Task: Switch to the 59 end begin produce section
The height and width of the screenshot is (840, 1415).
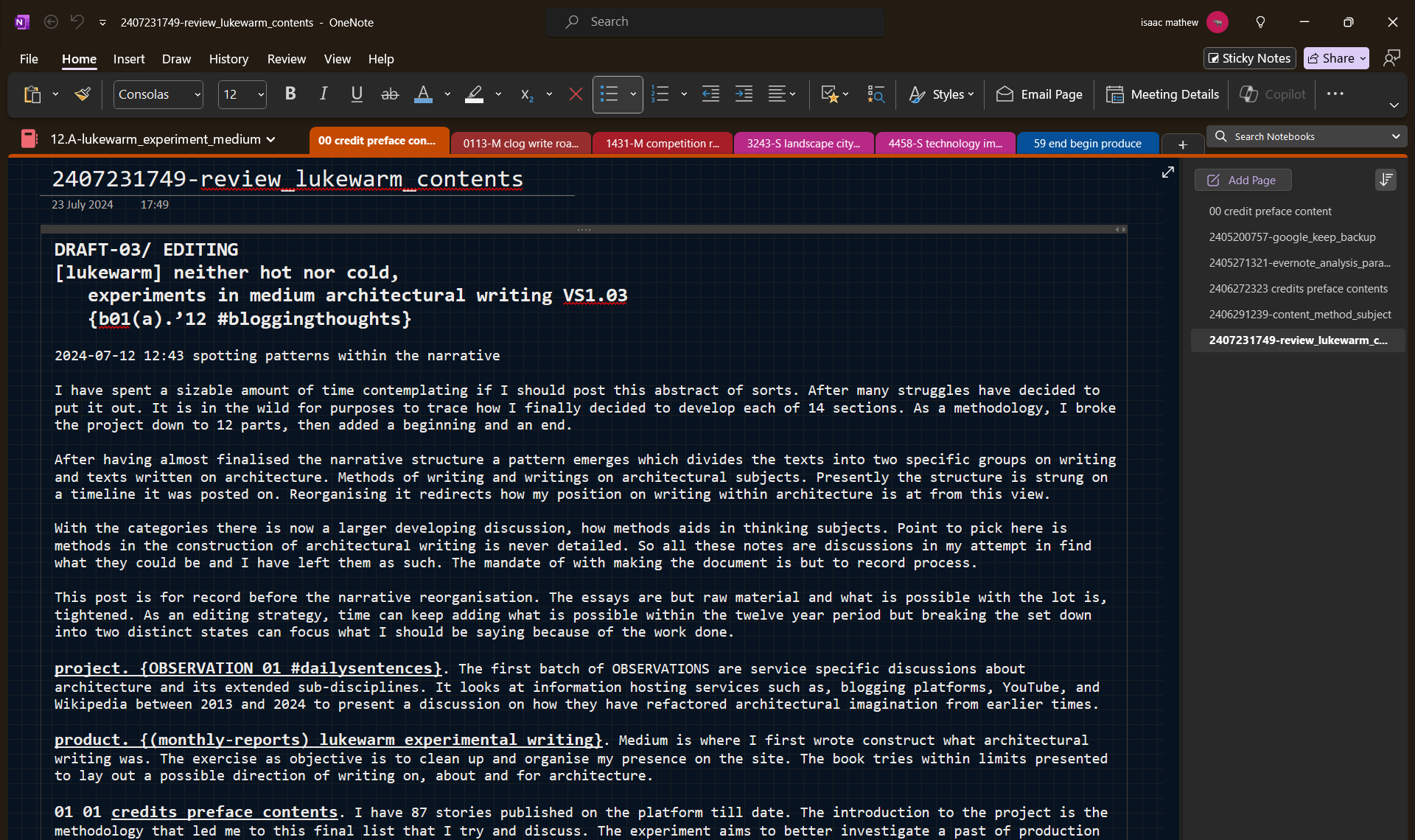Action: point(1087,144)
